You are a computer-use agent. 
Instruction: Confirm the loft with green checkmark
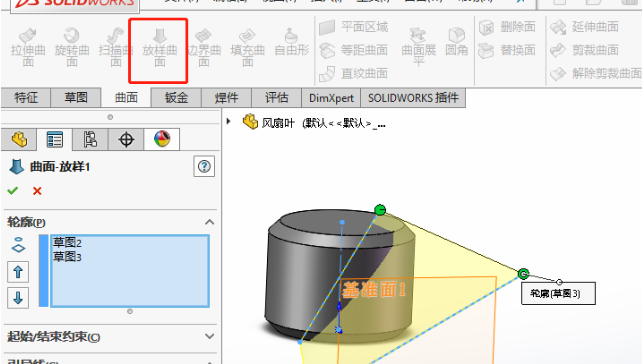coord(13,191)
